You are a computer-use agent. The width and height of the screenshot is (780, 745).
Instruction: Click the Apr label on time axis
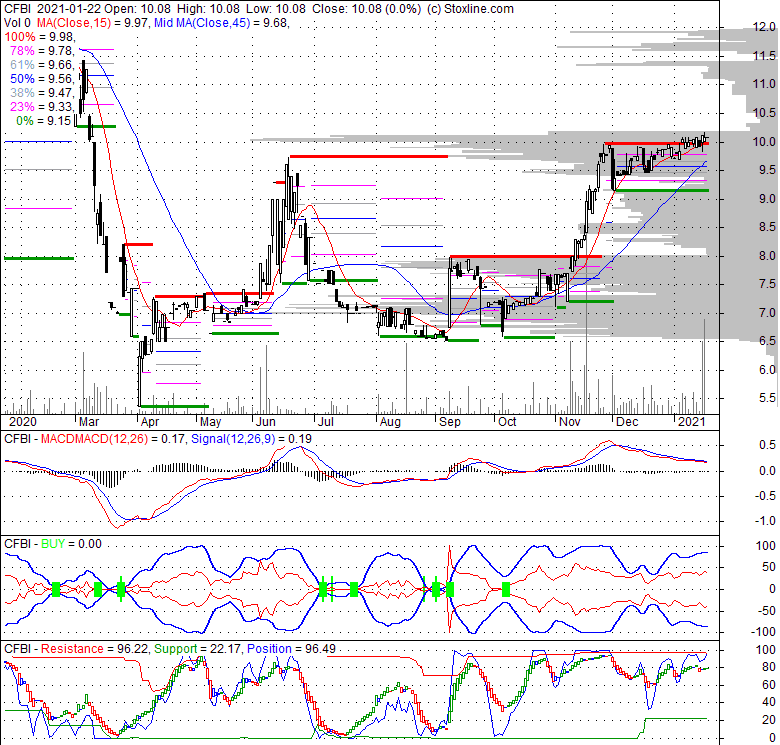(x=150, y=422)
